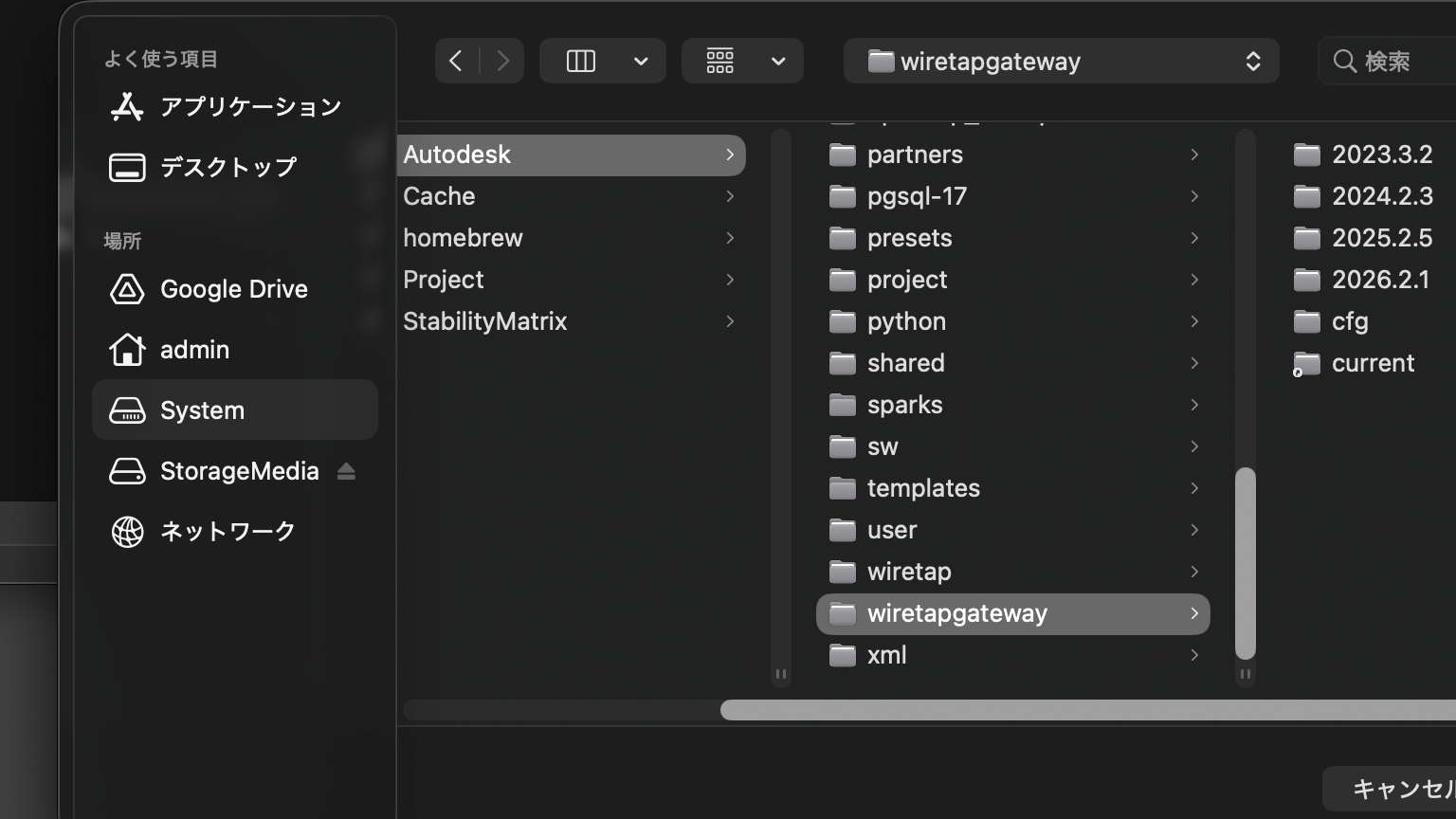The width and height of the screenshot is (1456, 819).
Task: Select the Desktop sidebar item
Action: click(227, 168)
